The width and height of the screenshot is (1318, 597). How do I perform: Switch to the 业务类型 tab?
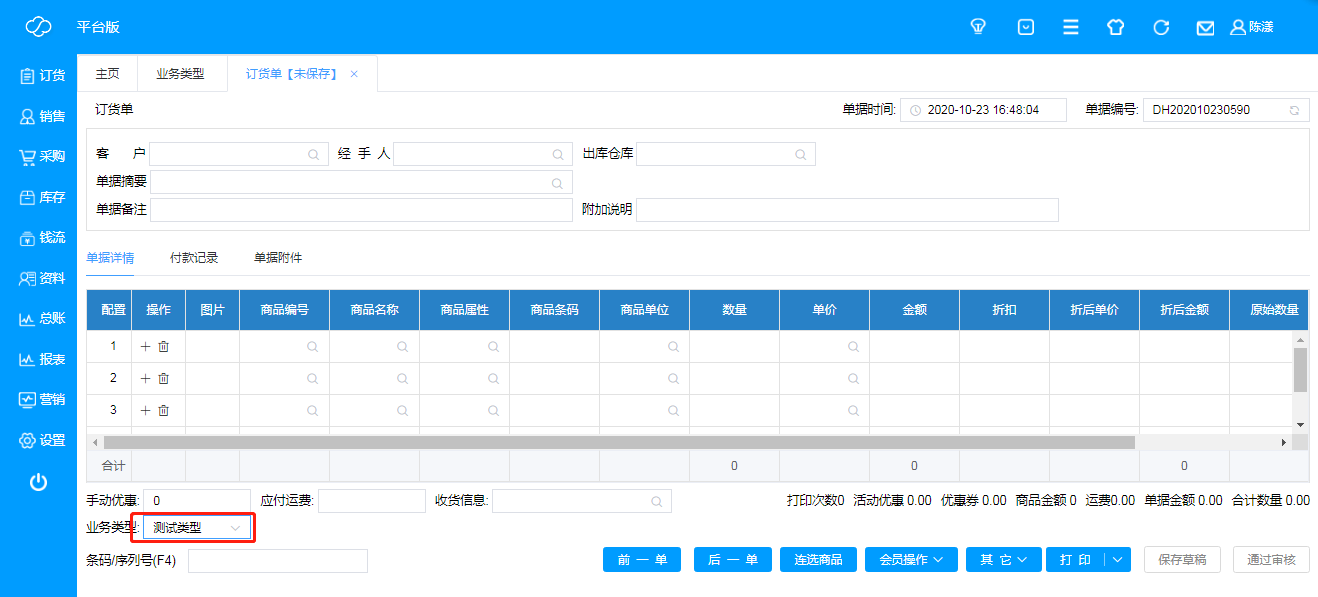click(x=180, y=74)
